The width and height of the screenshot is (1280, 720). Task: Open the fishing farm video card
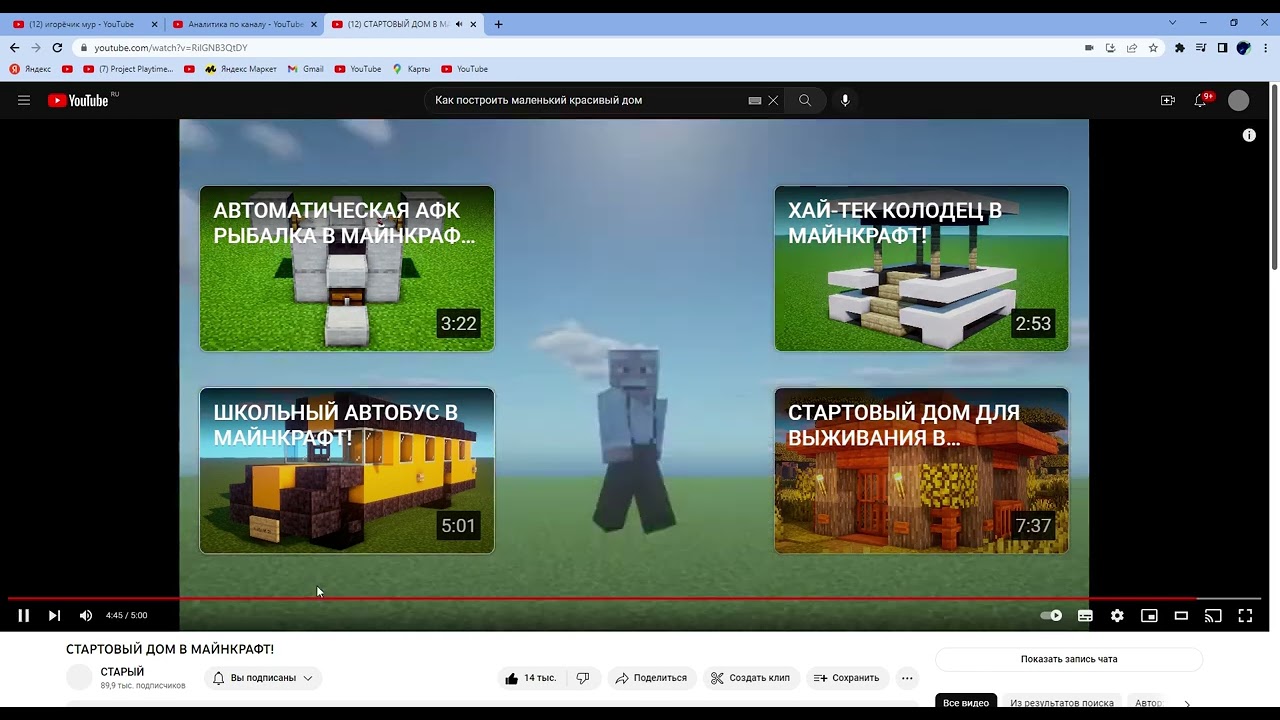[347, 268]
